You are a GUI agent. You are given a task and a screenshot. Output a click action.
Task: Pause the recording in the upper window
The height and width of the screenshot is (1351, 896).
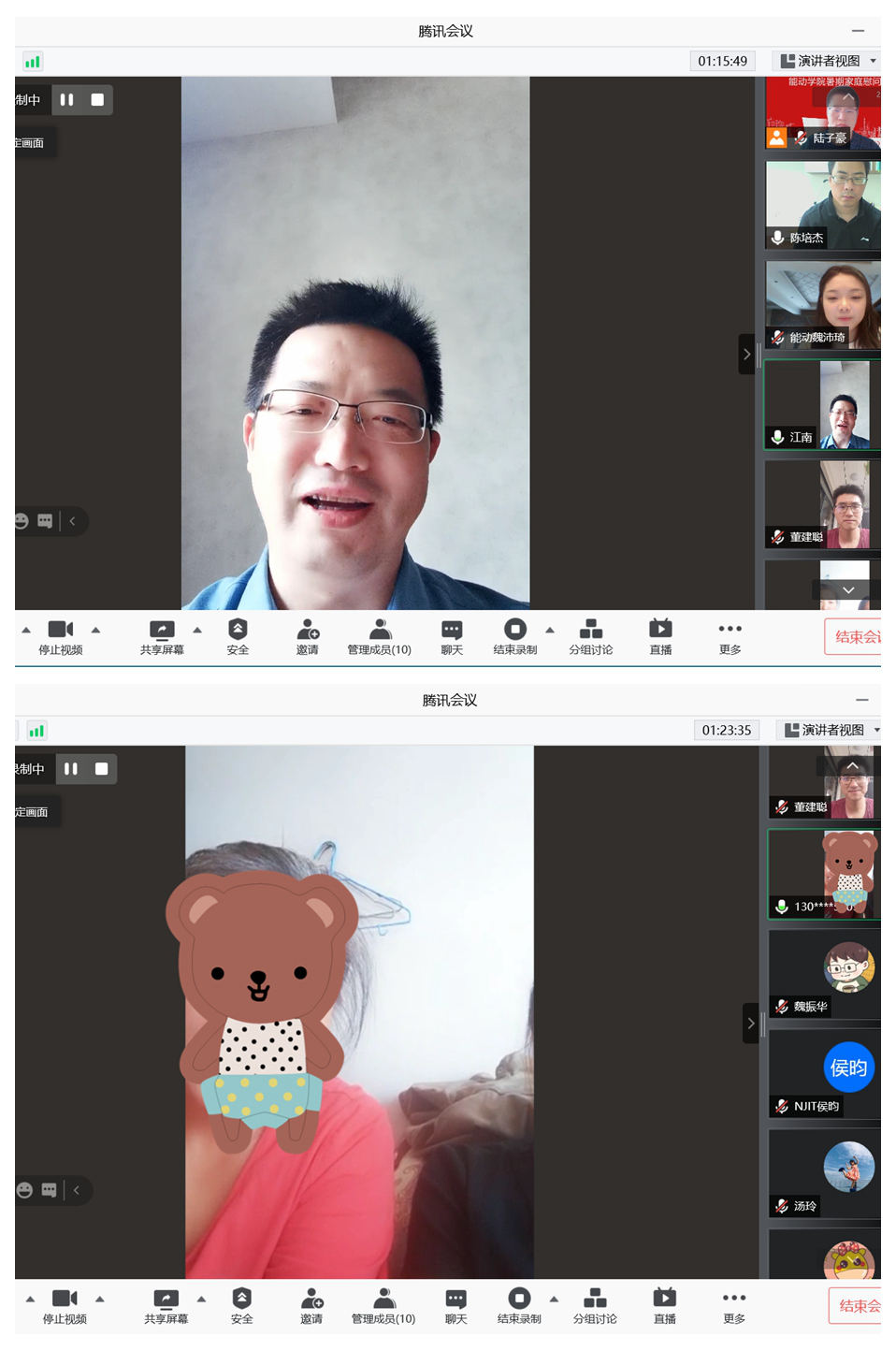(x=67, y=100)
